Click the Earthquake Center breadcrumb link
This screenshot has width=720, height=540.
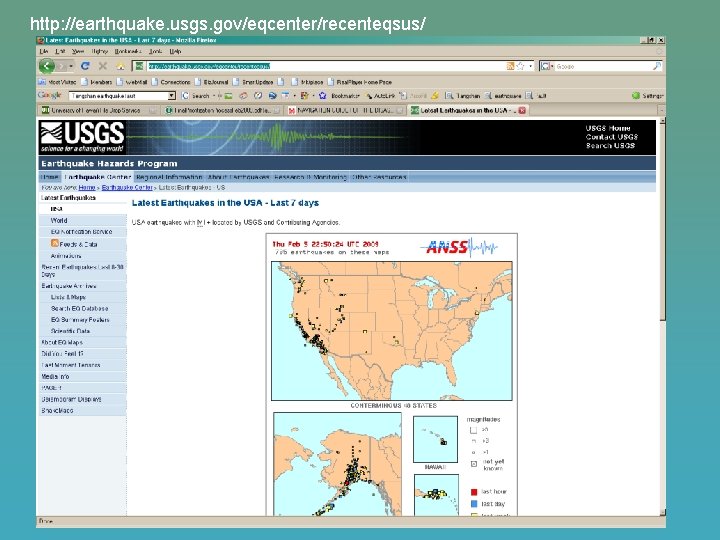tap(127, 187)
